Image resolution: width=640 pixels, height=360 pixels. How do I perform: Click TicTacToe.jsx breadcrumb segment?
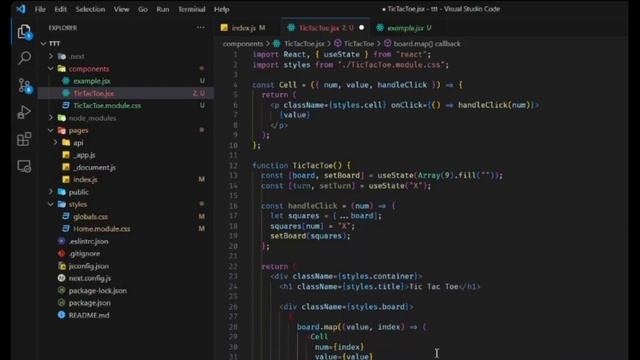(304, 44)
